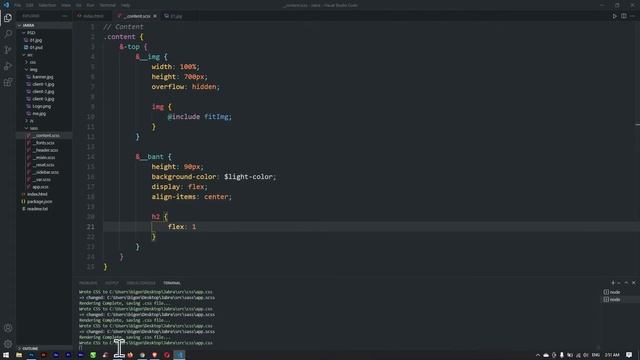Close the terminal panel with the X icon
Screen dimensions: 640x360
pyautogui.click(x=633, y=282)
